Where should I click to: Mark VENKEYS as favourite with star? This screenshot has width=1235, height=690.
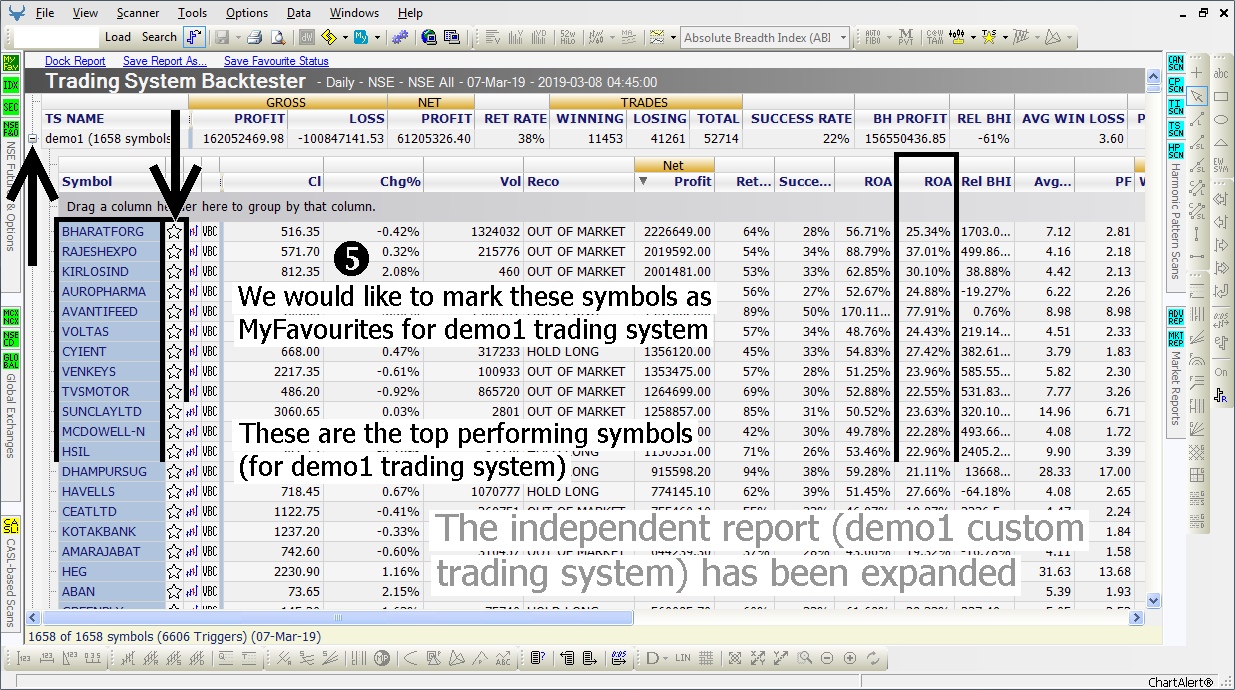tap(174, 371)
